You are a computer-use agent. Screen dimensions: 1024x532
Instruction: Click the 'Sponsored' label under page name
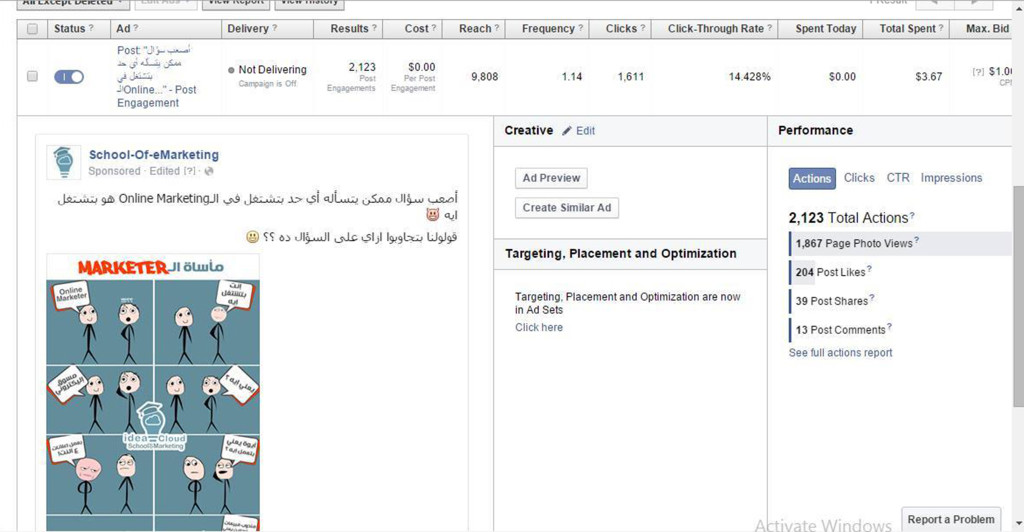click(114, 171)
